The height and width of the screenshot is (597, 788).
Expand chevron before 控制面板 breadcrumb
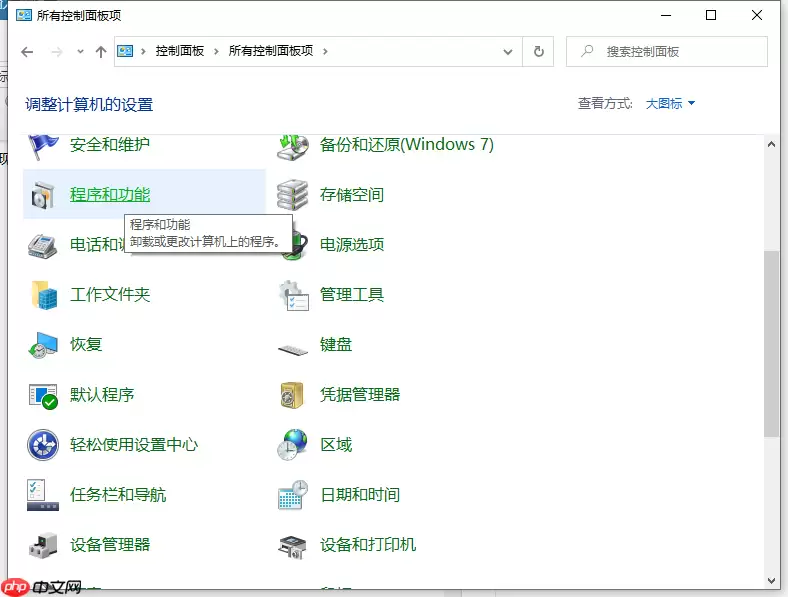(x=143, y=51)
